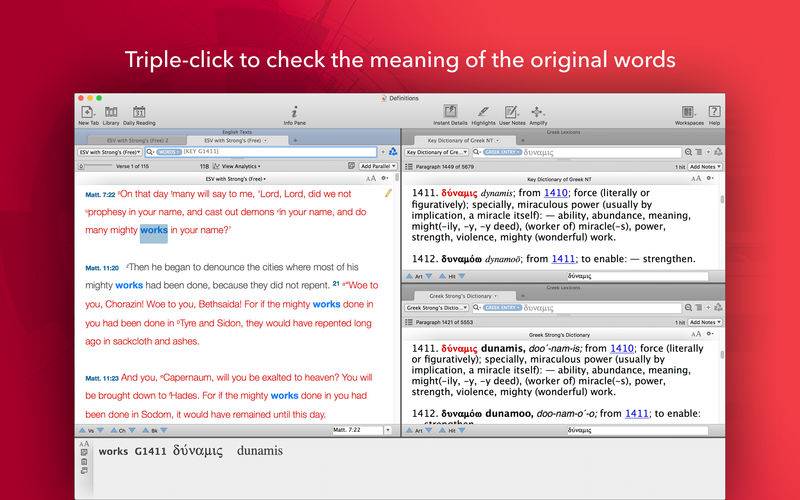Image resolution: width=800 pixels, height=500 pixels.
Task: Open Add Notes dropdown in the Key Dictionary pane
Action: tap(705, 166)
